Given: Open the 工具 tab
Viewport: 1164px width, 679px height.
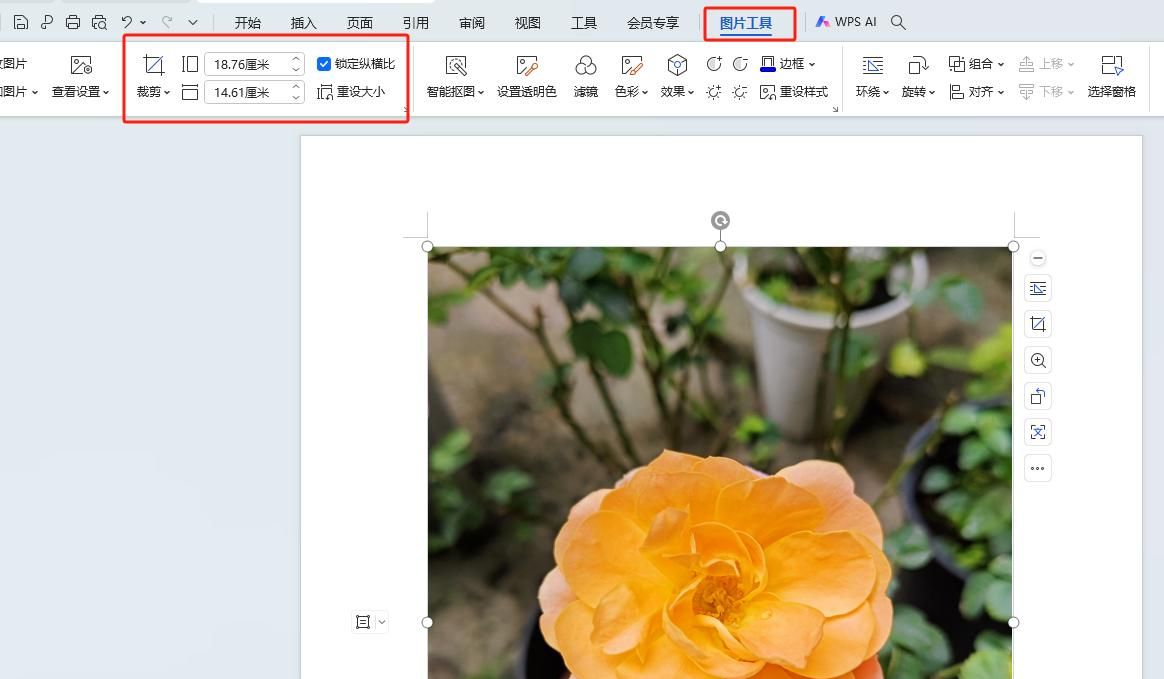Looking at the screenshot, I should pos(583,22).
